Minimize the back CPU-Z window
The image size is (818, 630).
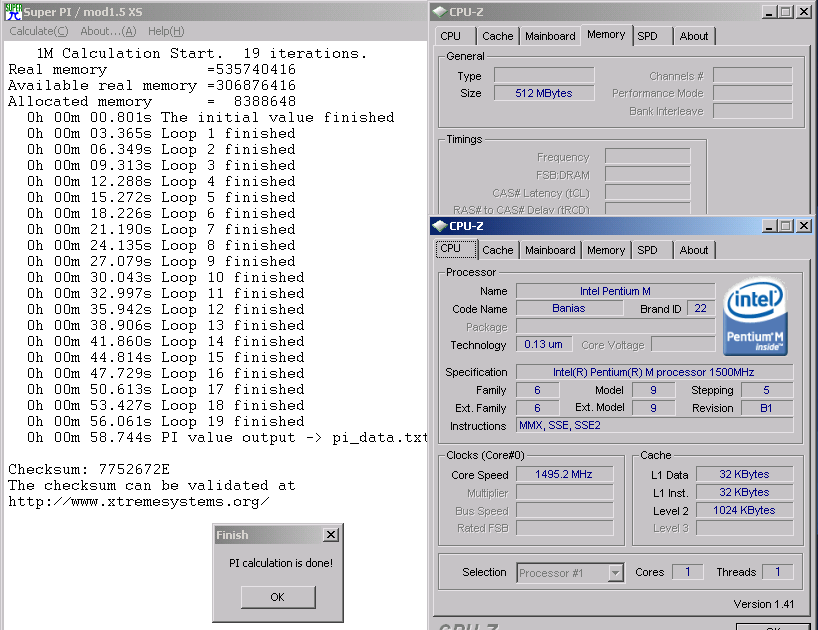click(x=769, y=11)
